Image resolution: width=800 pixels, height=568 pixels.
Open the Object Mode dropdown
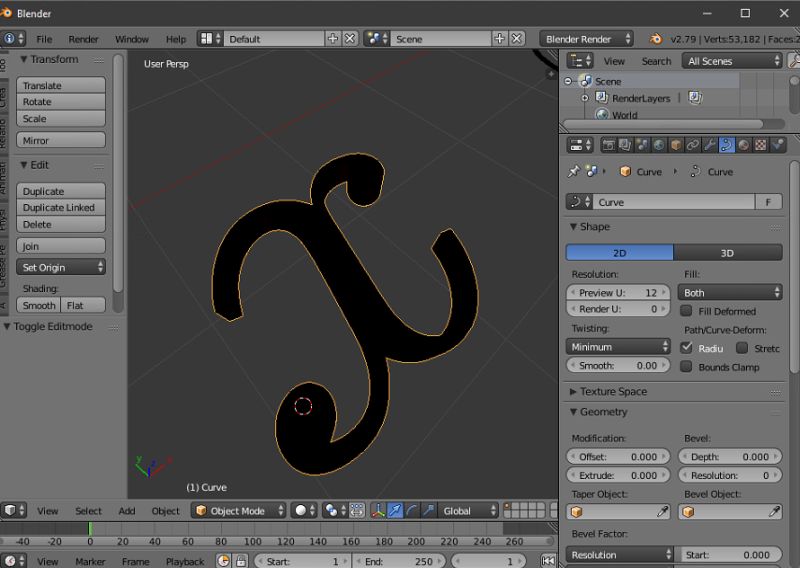[238, 510]
